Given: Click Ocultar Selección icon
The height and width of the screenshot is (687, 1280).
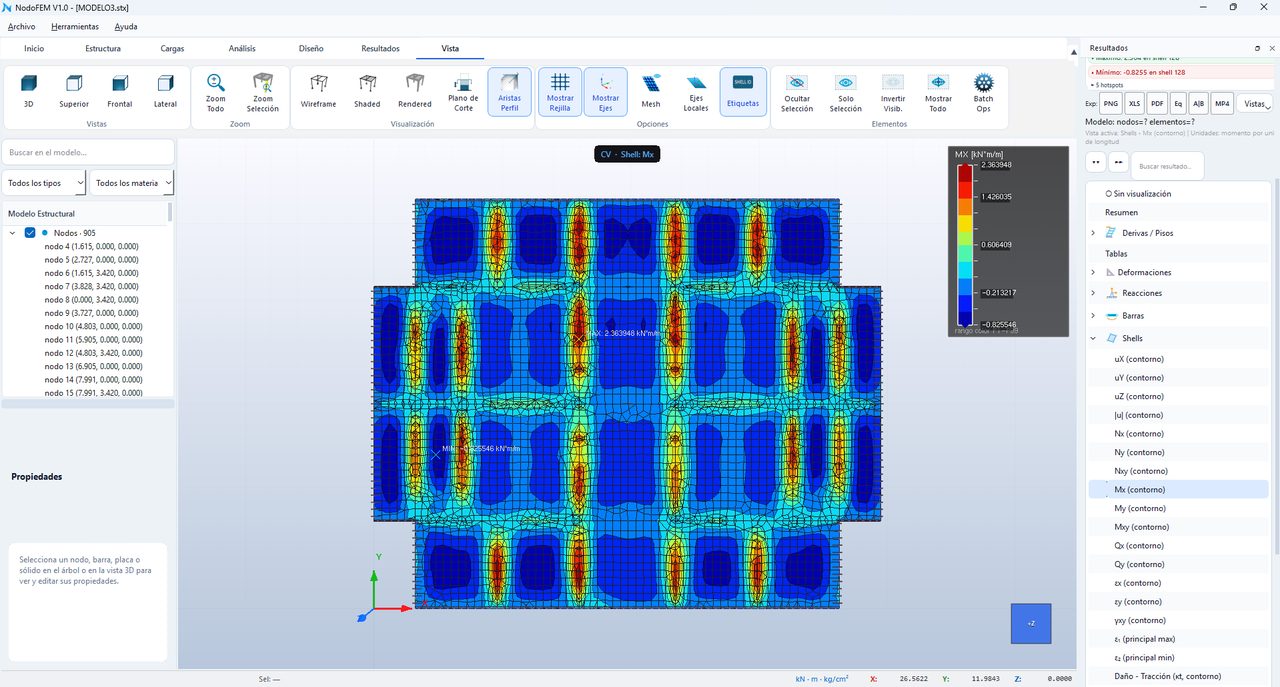Looking at the screenshot, I should (797, 83).
